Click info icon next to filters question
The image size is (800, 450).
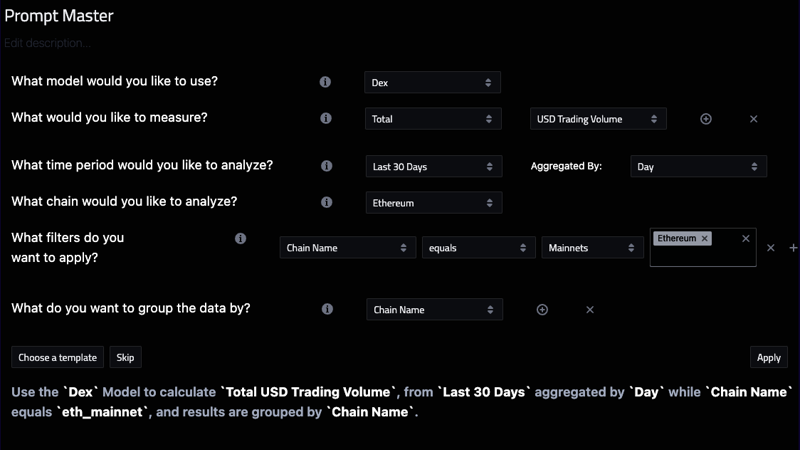pyautogui.click(x=240, y=239)
